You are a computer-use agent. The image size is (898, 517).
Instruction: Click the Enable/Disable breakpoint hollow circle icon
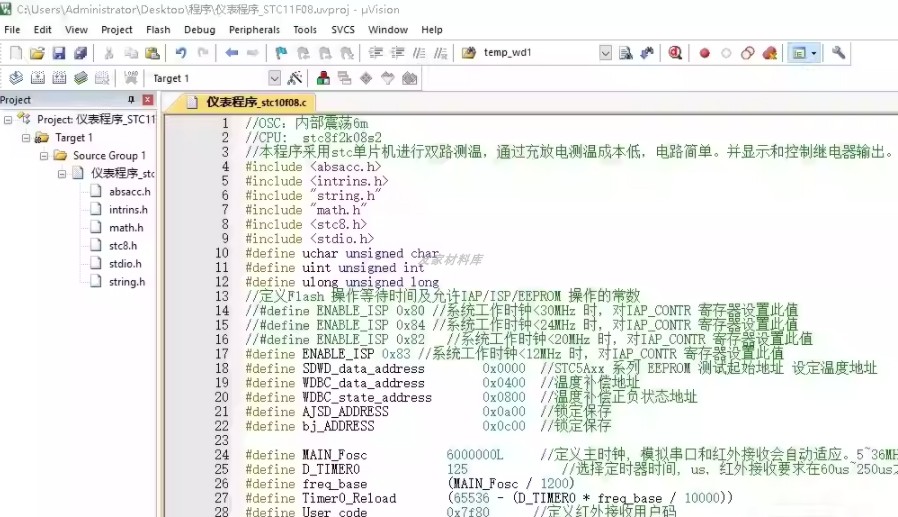point(726,53)
